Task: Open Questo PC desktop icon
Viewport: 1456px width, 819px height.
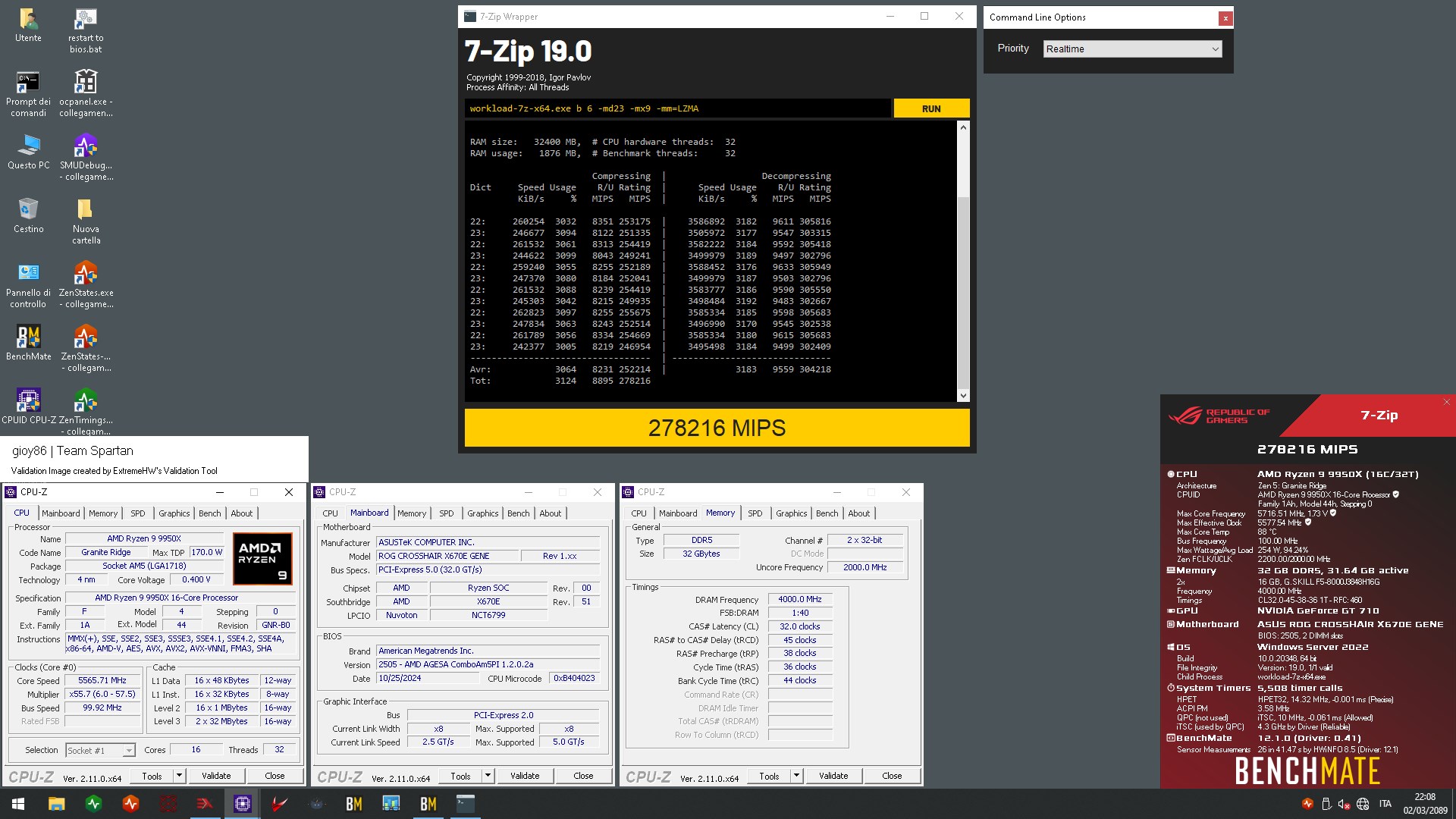Action: tap(28, 152)
